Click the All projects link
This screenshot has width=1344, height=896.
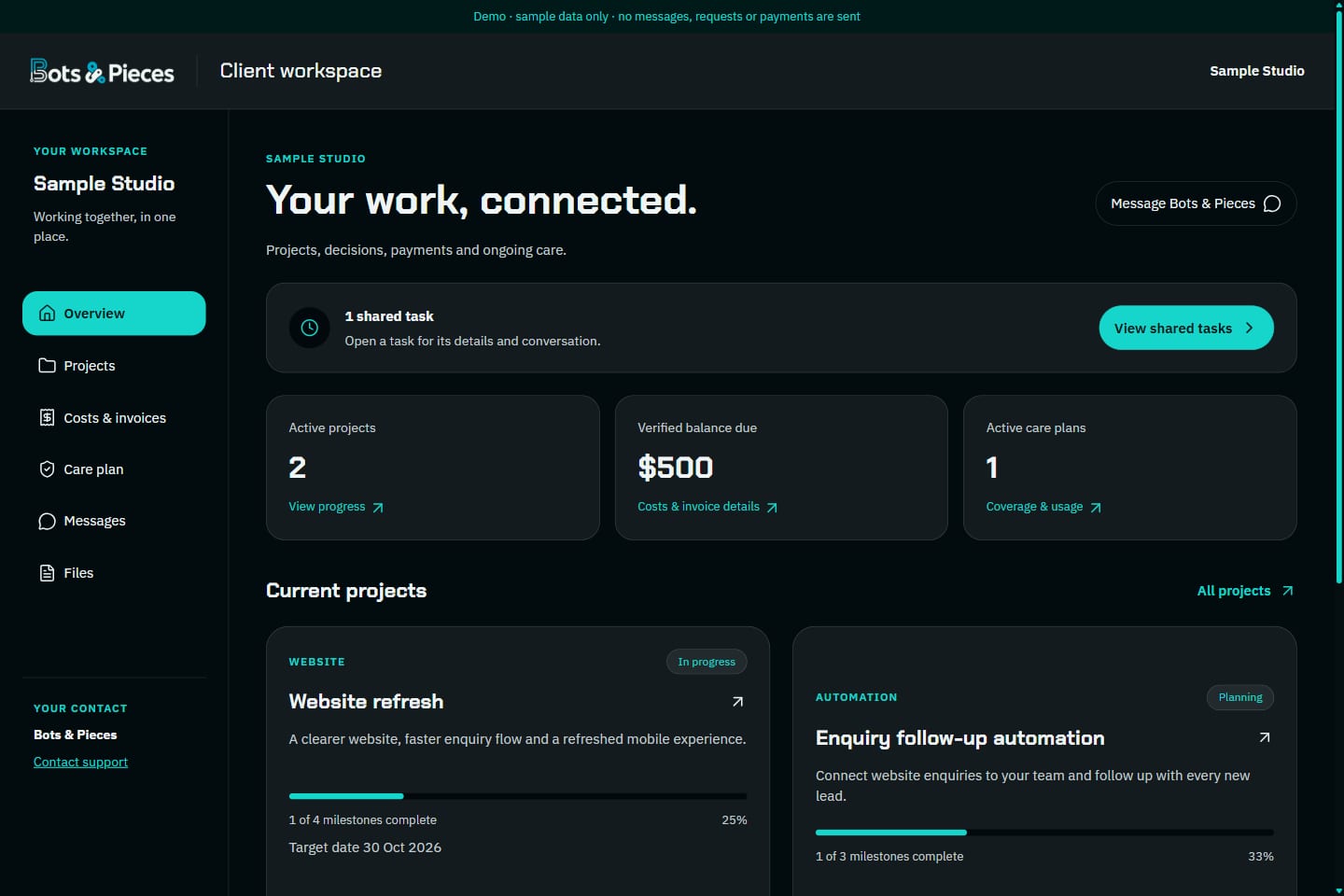pos(1245,591)
